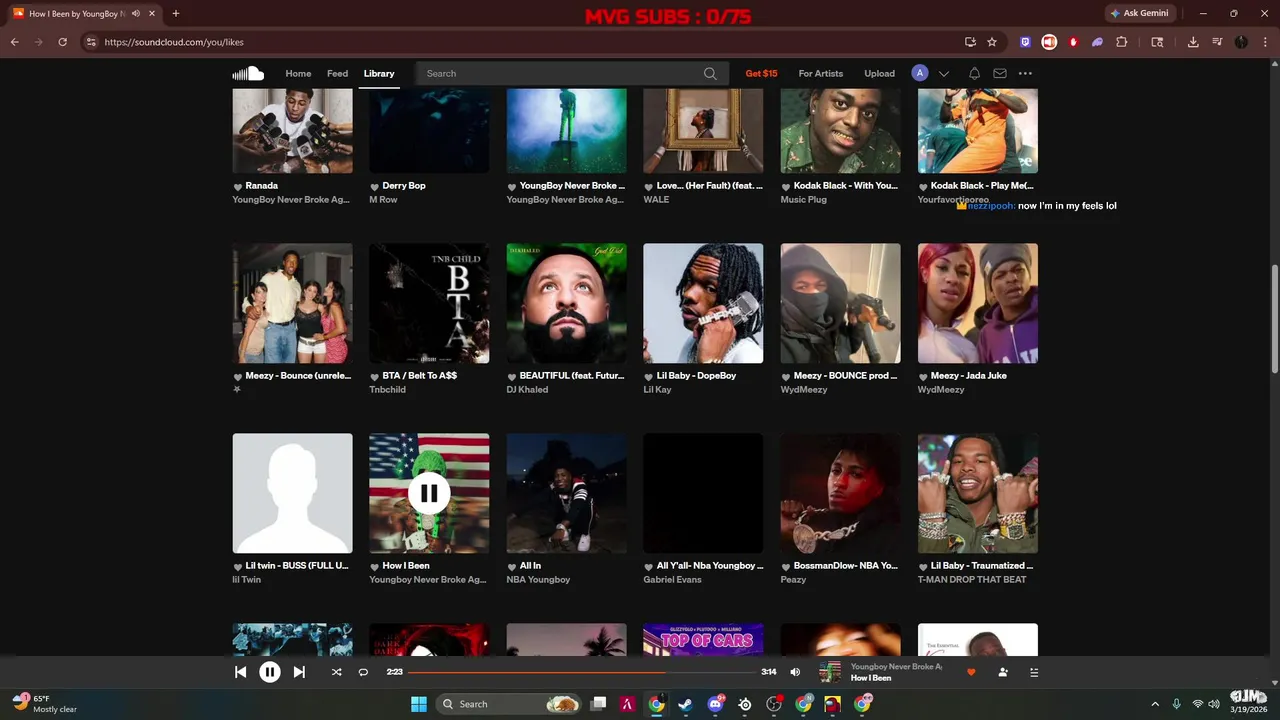Toggle like heart next to Derry Bop

[375, 187]
